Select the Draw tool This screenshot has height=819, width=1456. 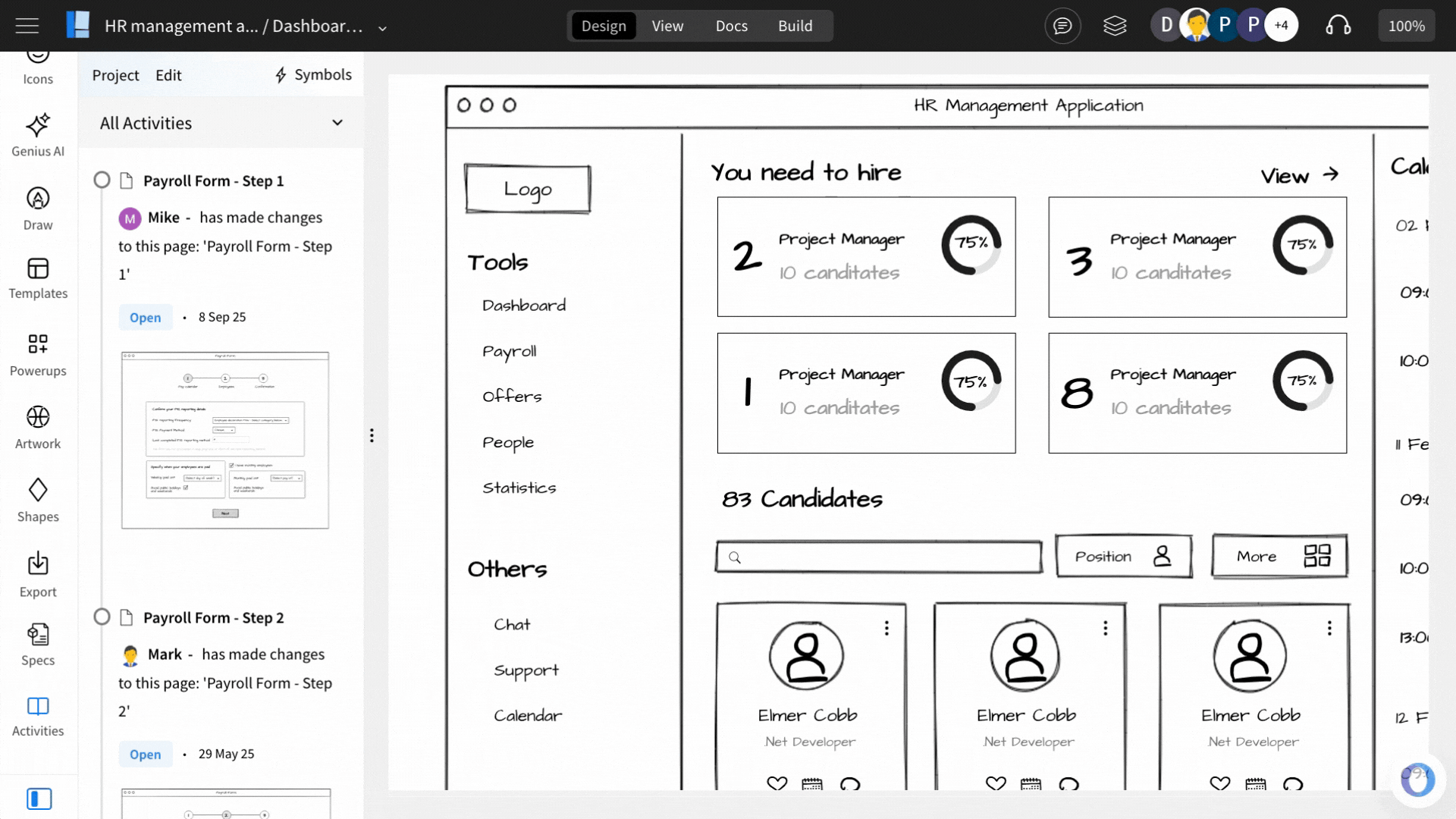38,208
